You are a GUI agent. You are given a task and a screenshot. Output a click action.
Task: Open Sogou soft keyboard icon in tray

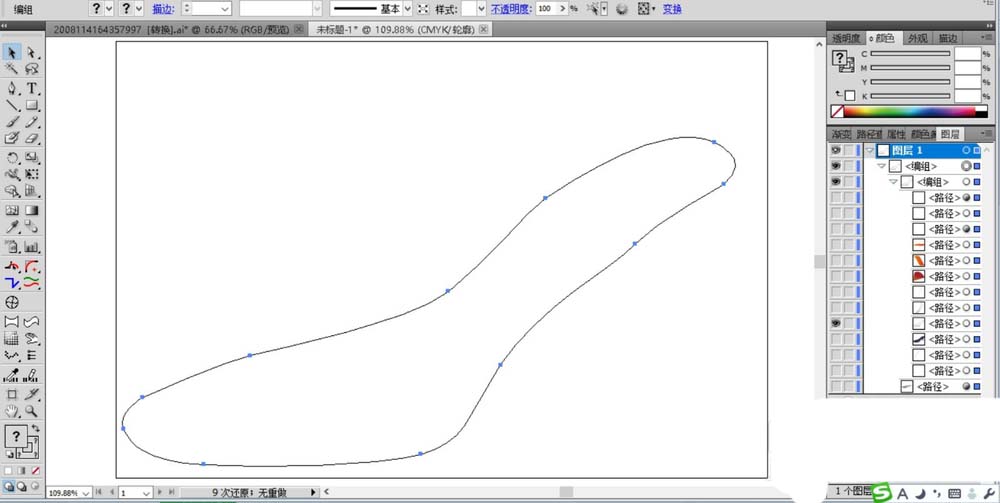955,493
